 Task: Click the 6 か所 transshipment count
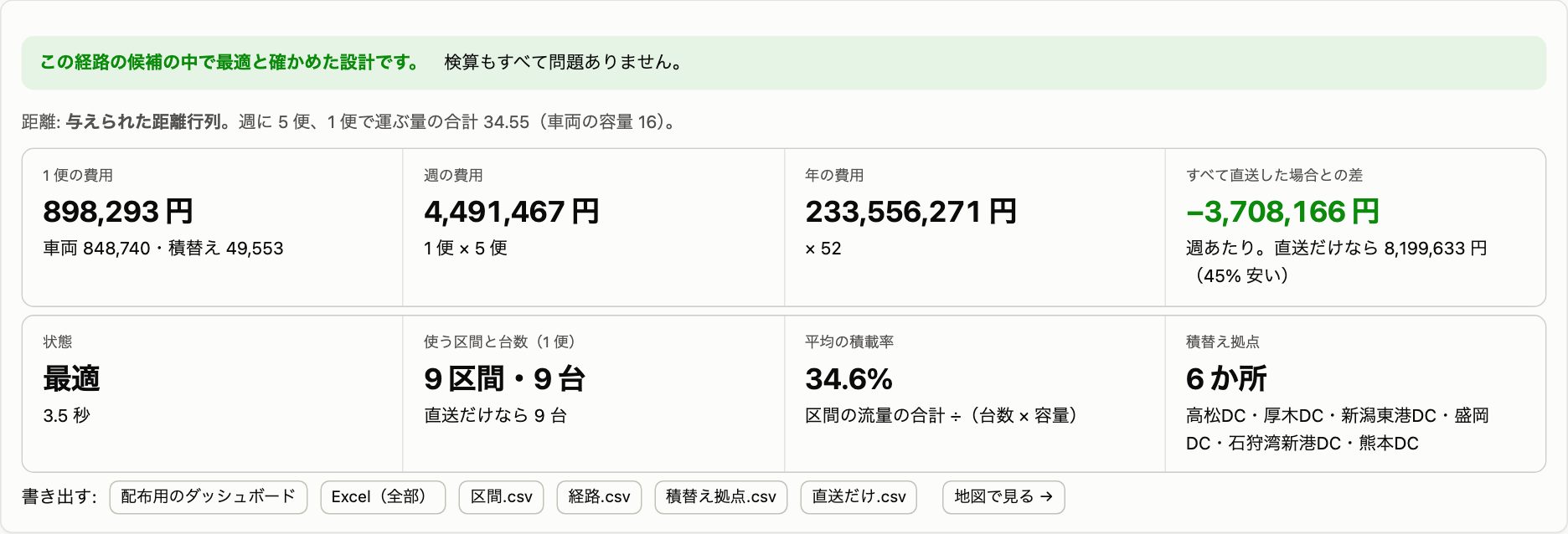1226,379
